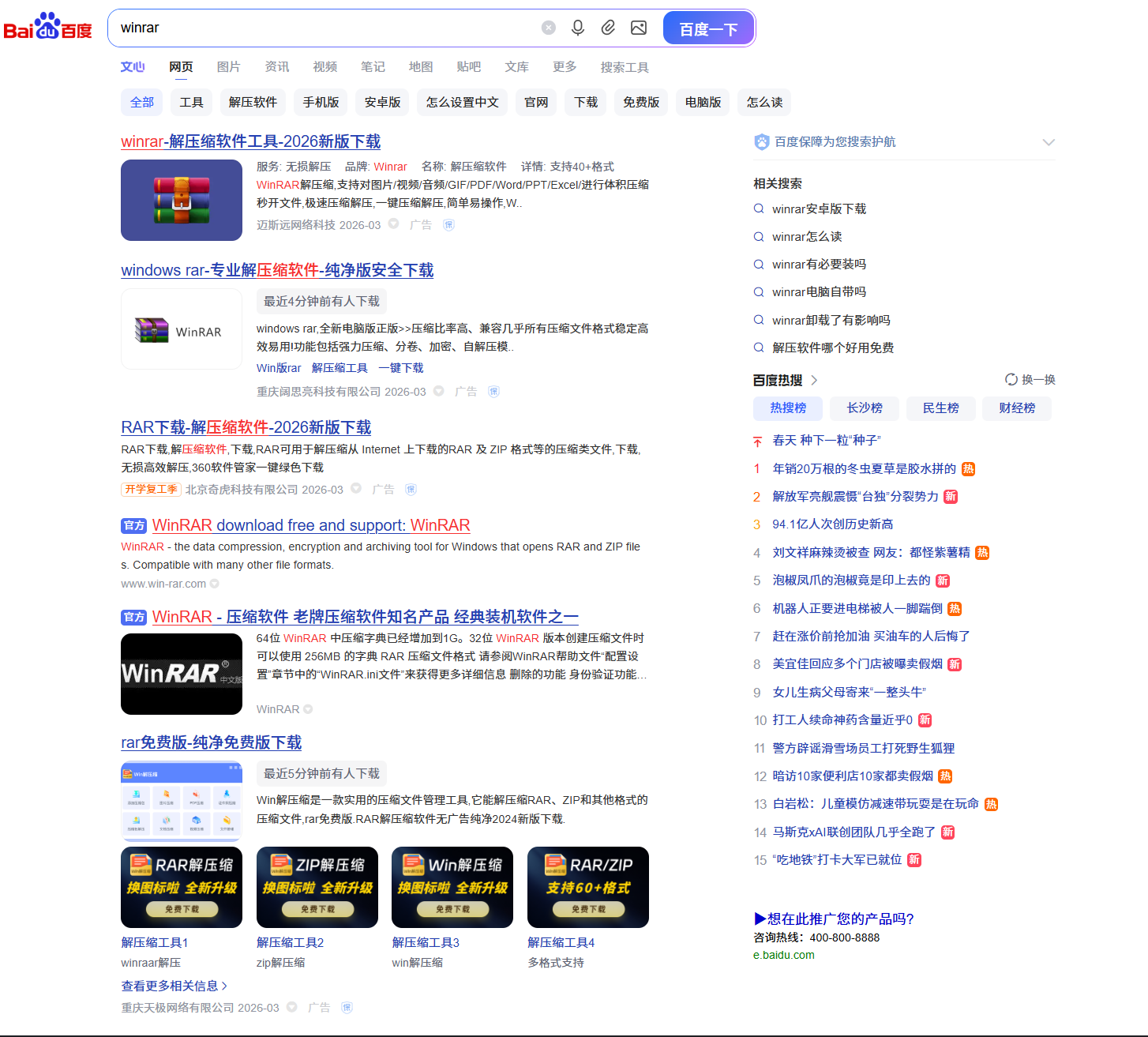Expand 百度热搜 with the arrow
Viewport: 1148px width, 1037px height.
pyautogui.click(x=815, y=381)
